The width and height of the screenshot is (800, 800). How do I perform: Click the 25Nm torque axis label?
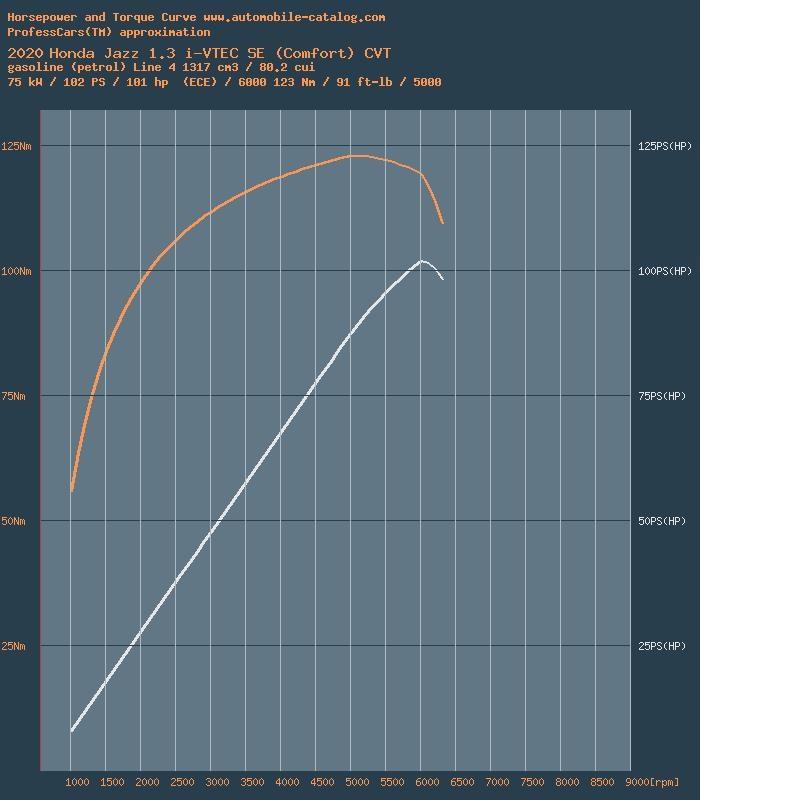13,646
